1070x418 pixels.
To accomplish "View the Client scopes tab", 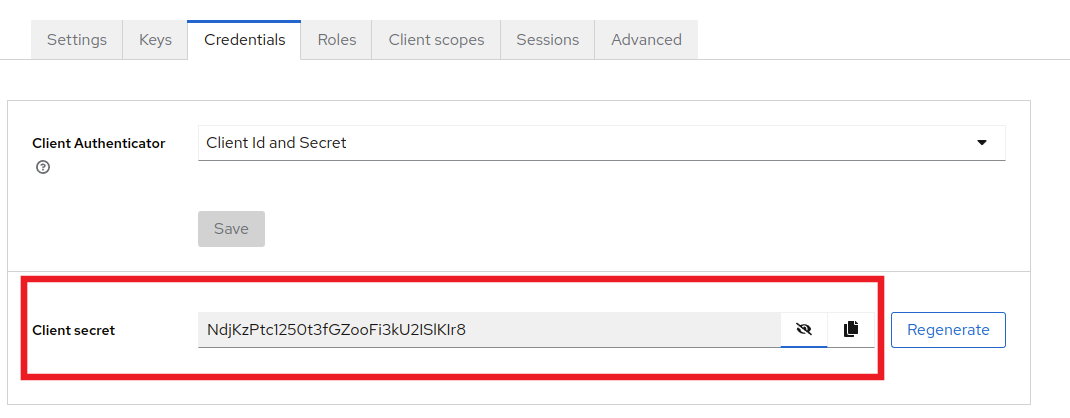I will pyautogui.click(x=436, y=40).
